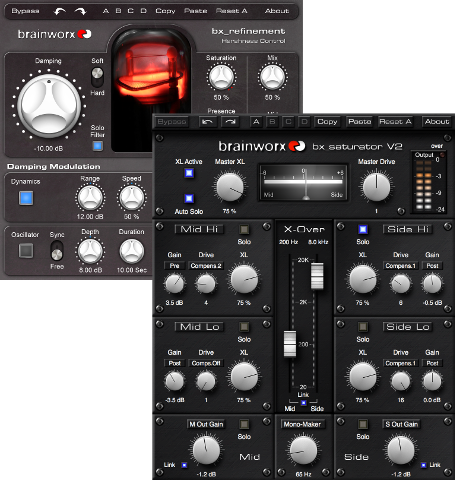The image size is (455, 480).
Task: Click the Mid Lo XL knob
Action: coord(244,377)
